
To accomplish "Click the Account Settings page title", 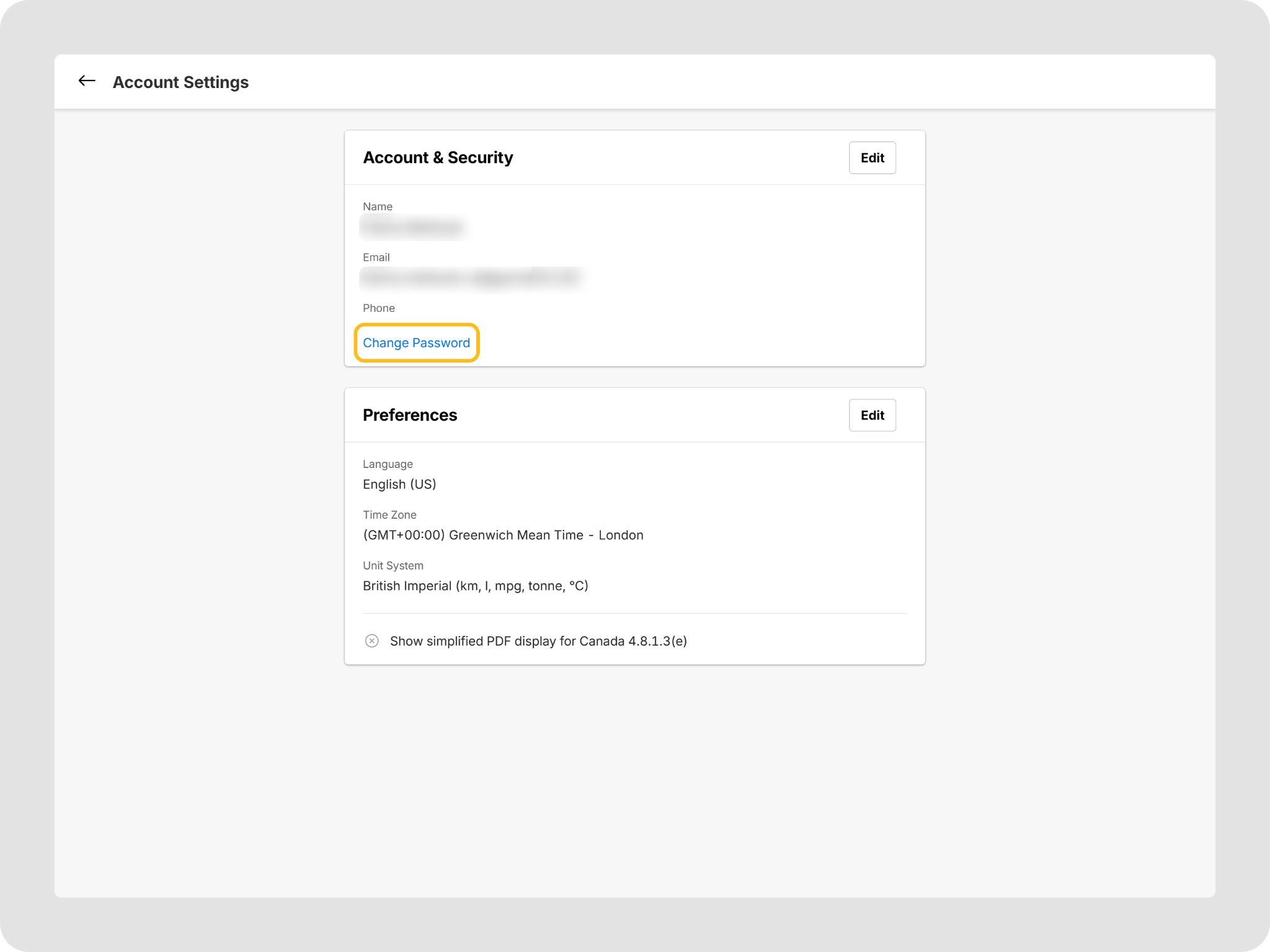I will point(180,82).
